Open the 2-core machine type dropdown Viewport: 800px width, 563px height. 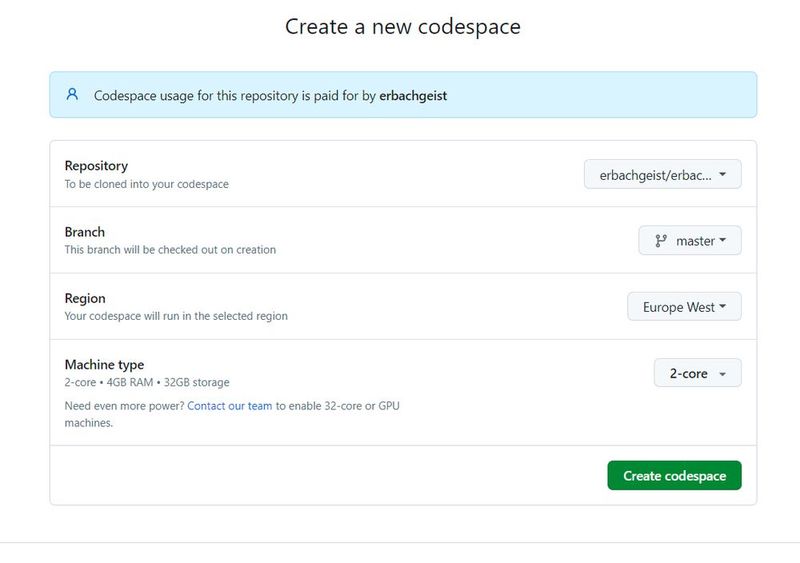tap(697, 373)
